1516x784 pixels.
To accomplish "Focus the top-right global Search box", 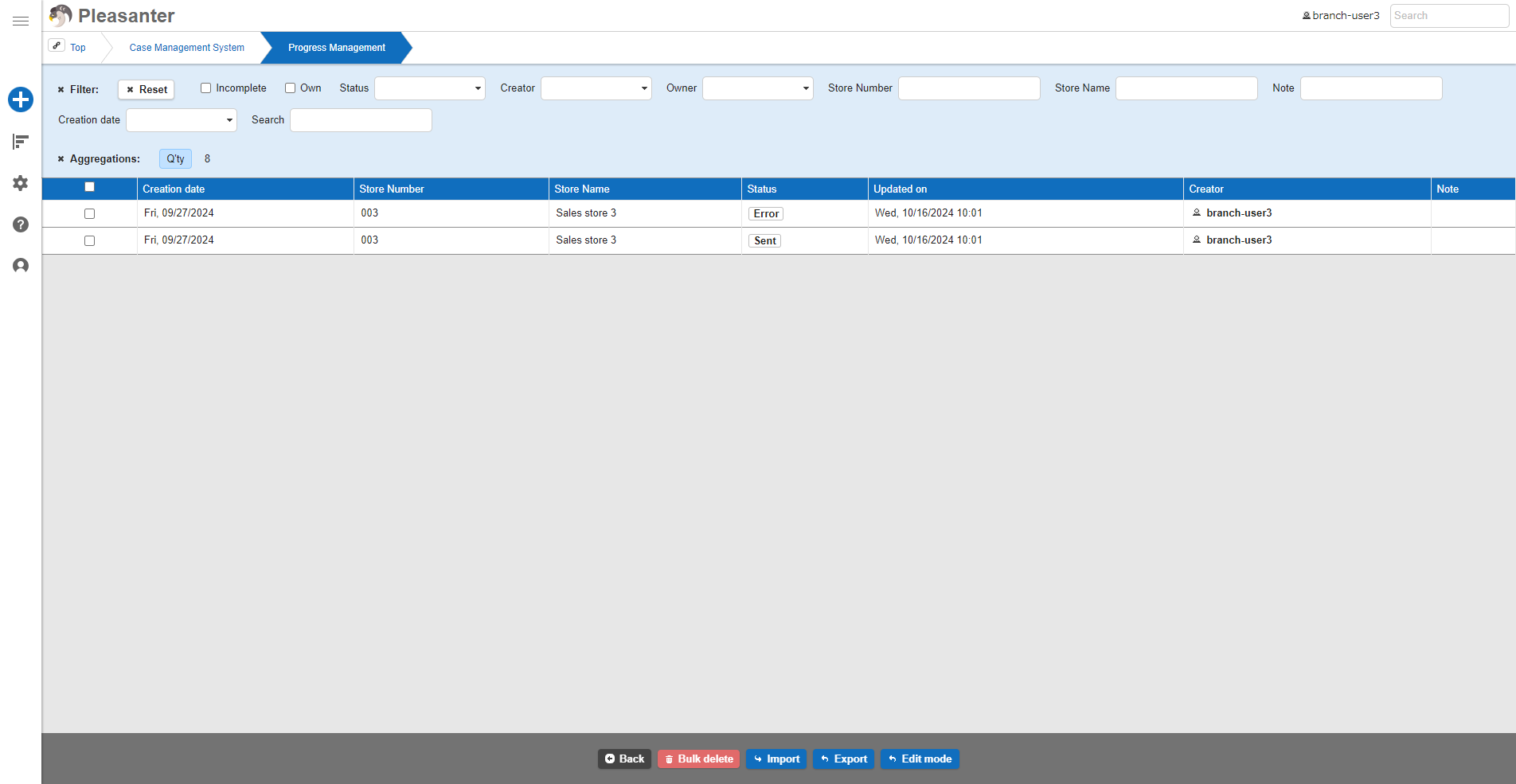I will 1449,16.
